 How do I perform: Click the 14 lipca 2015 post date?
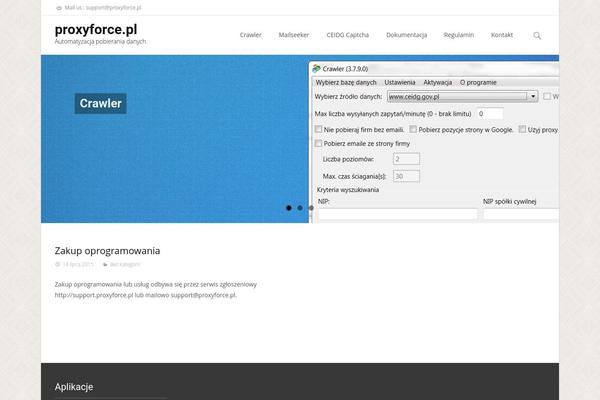[x=78, y=264]
